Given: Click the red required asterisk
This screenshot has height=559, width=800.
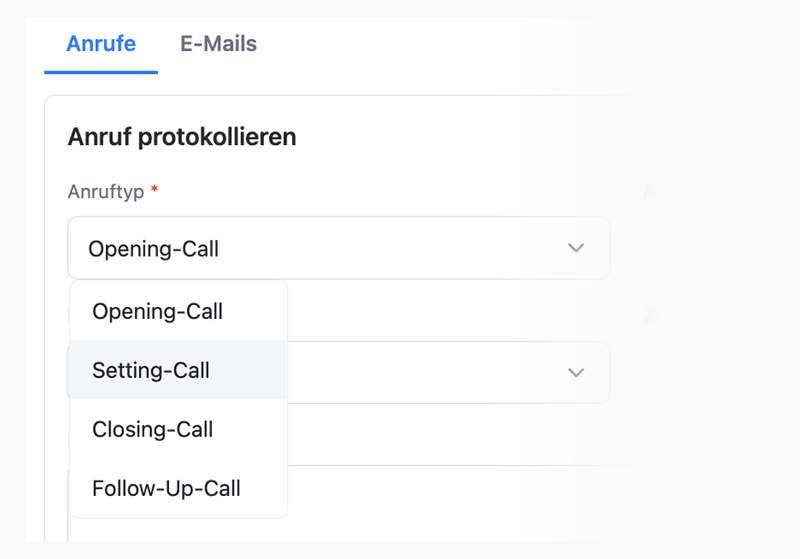Looking at the screenshot, I should (x=155, y=190).
